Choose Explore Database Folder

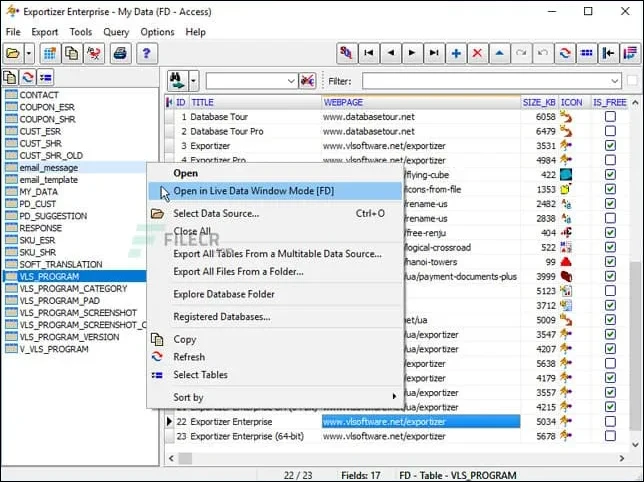coord(275,294)
